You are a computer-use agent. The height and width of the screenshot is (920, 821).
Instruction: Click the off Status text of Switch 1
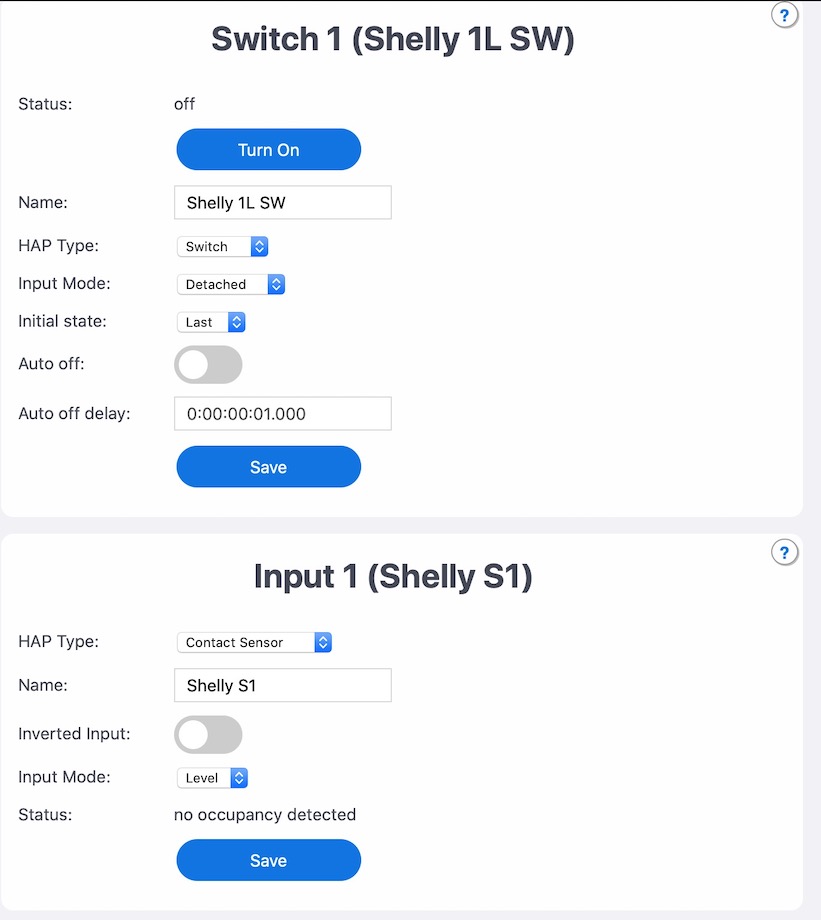[x=184, y=104]
